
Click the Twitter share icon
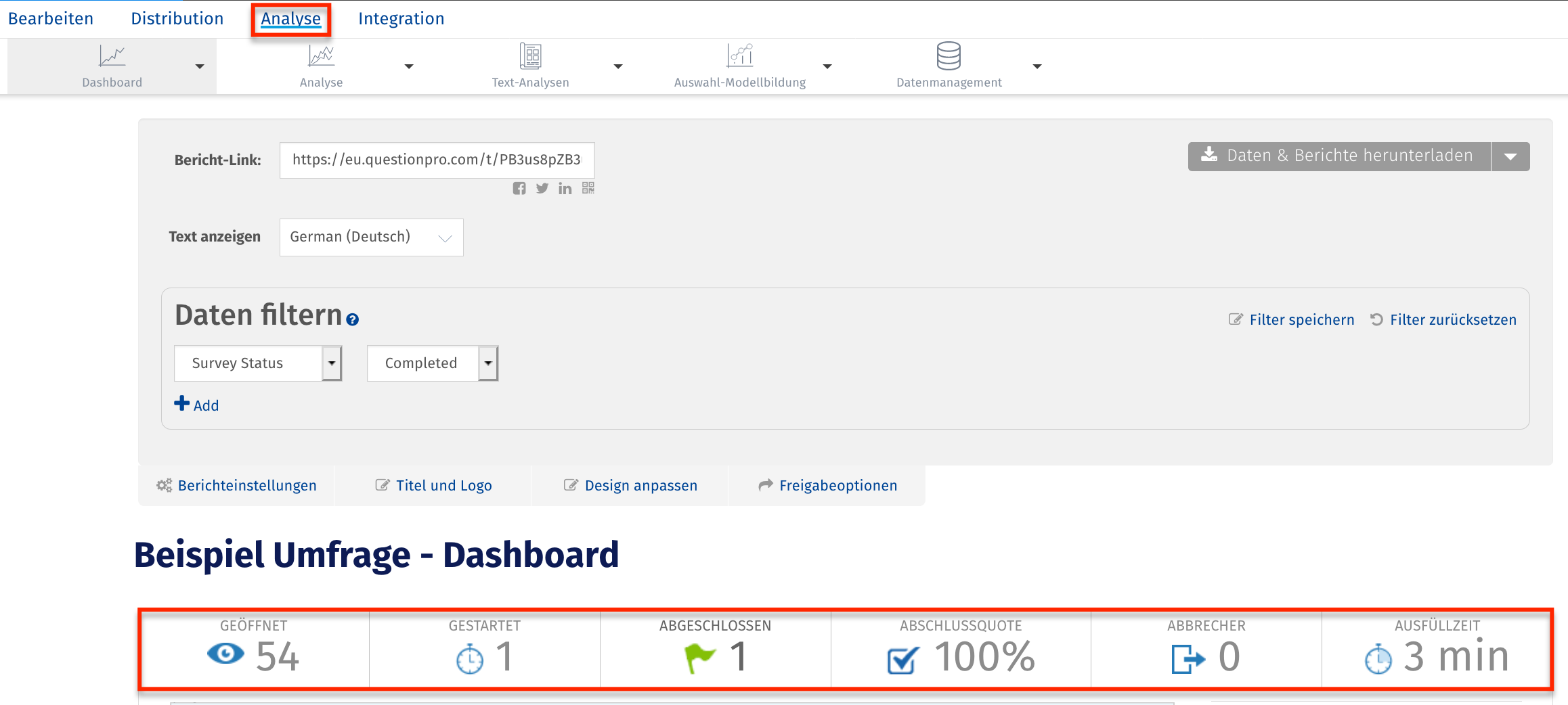point(542,189)
